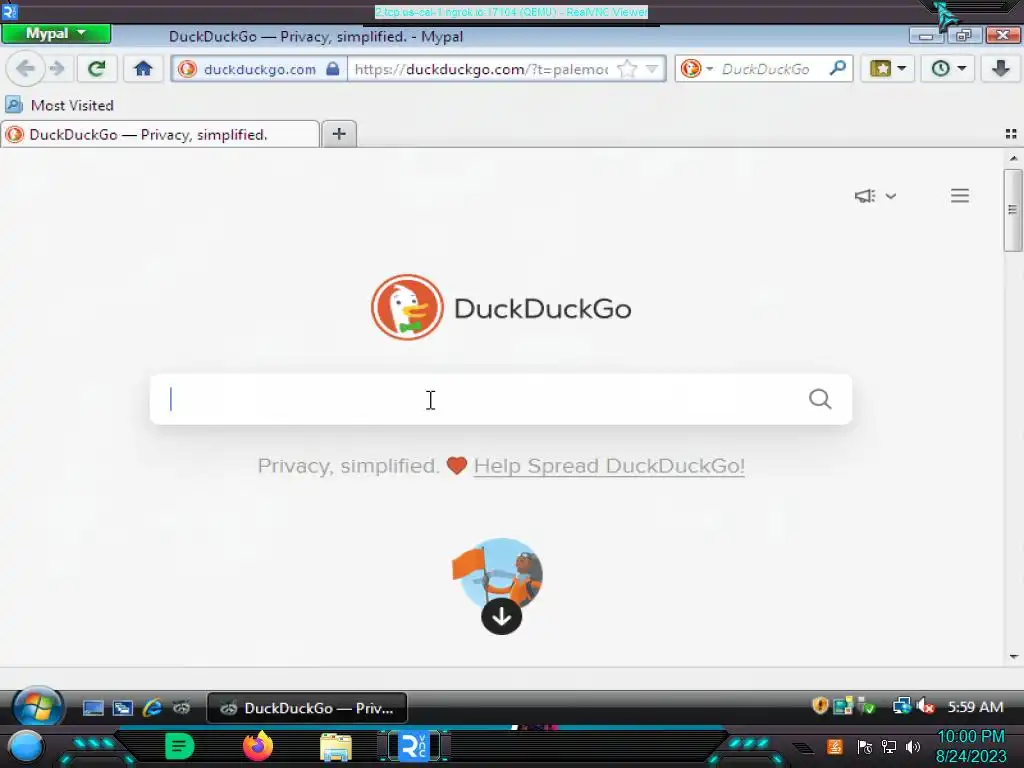Open the green Mypal application menu
The height and width of the screenshot is (768, 1024).
point(56,34)
